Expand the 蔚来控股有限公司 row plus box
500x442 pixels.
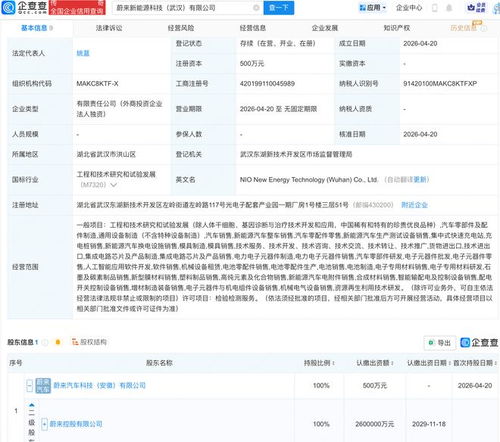pyautogui.click(x=44, y=424)
